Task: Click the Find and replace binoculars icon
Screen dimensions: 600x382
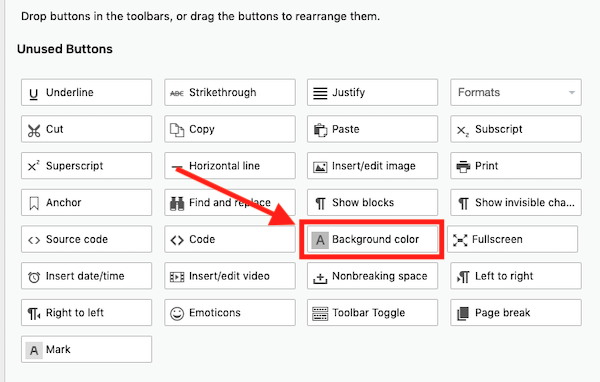Action: [177, 203]
